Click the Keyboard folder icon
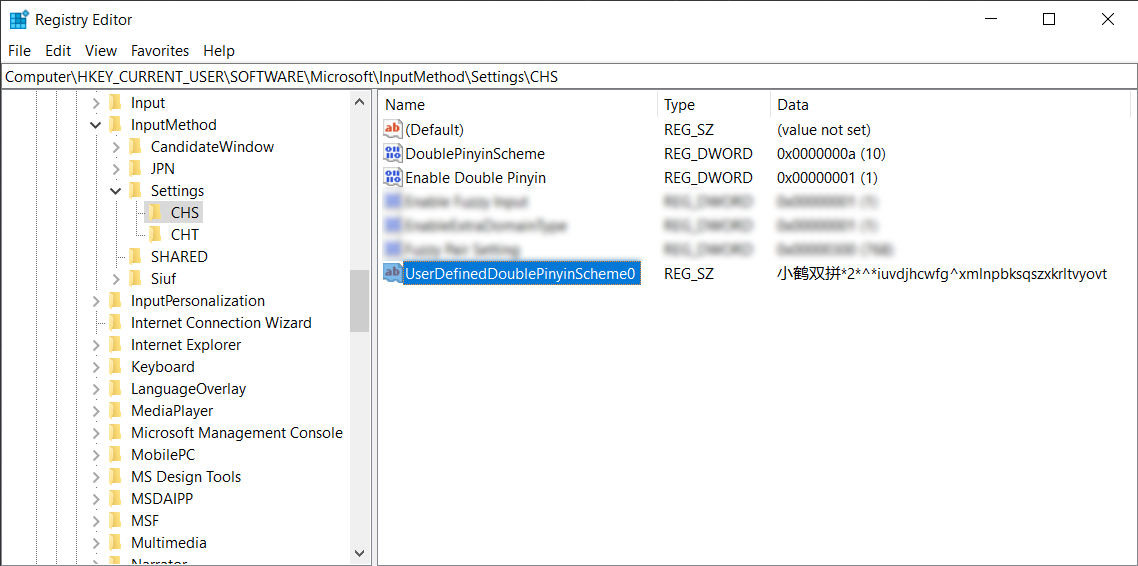Image resolution: width=1138 pixels, height=566 pixels. click(x=115, y=366)
